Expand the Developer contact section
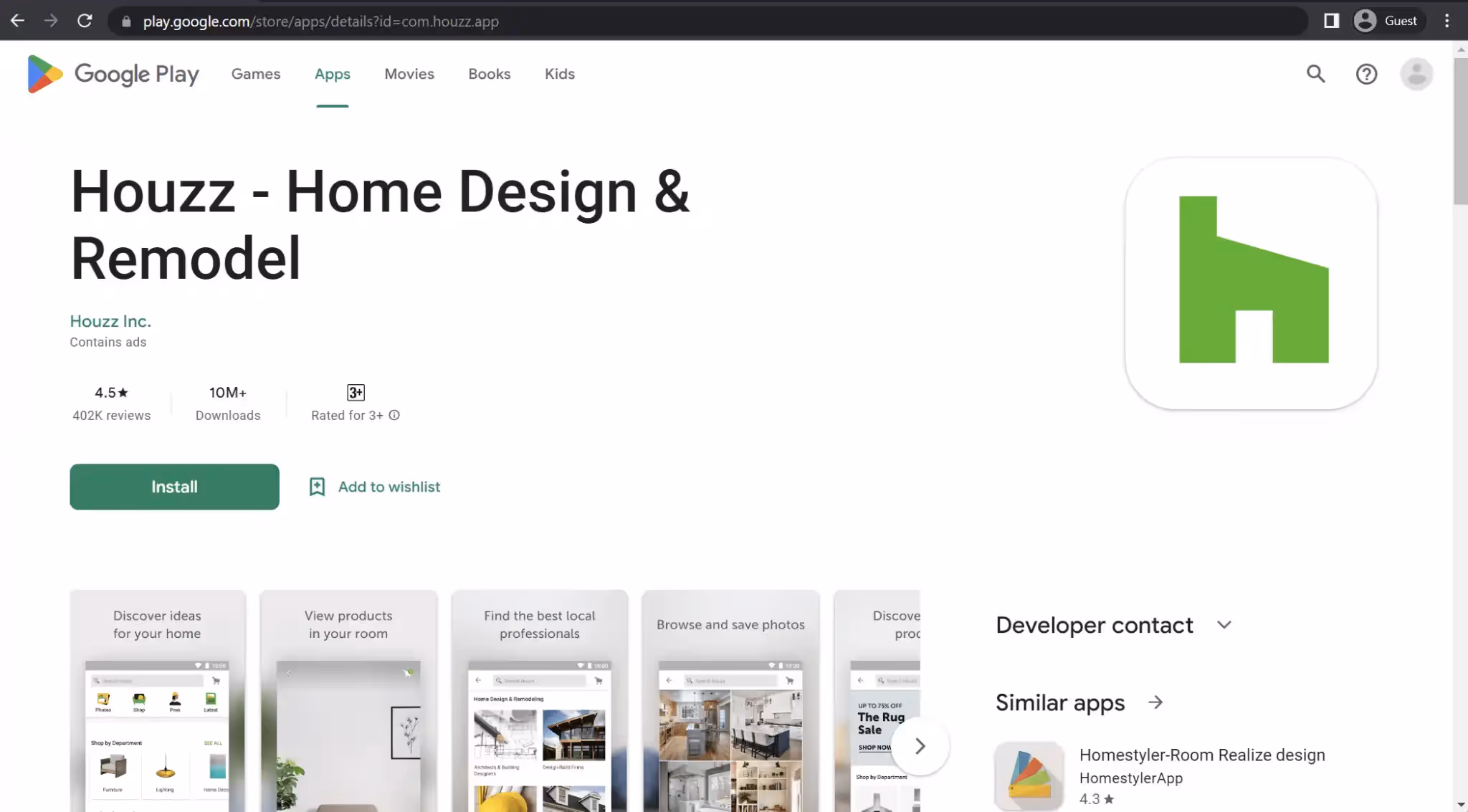This screenshot has width=1468, height=812. [1225, 624]
